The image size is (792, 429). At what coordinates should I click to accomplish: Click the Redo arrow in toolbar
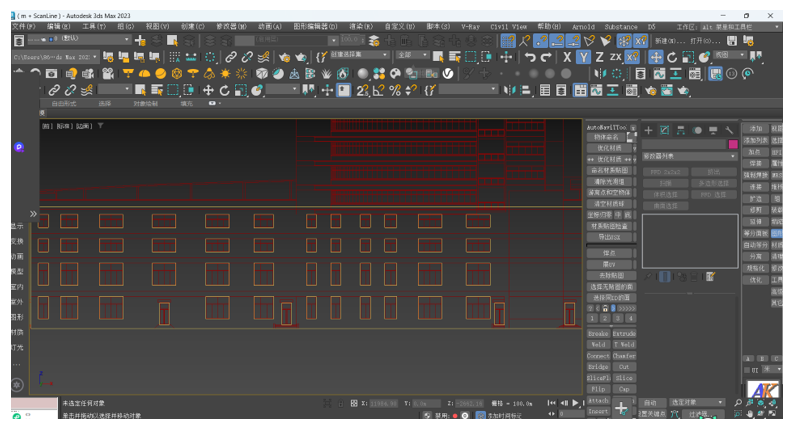coord(546,57)
